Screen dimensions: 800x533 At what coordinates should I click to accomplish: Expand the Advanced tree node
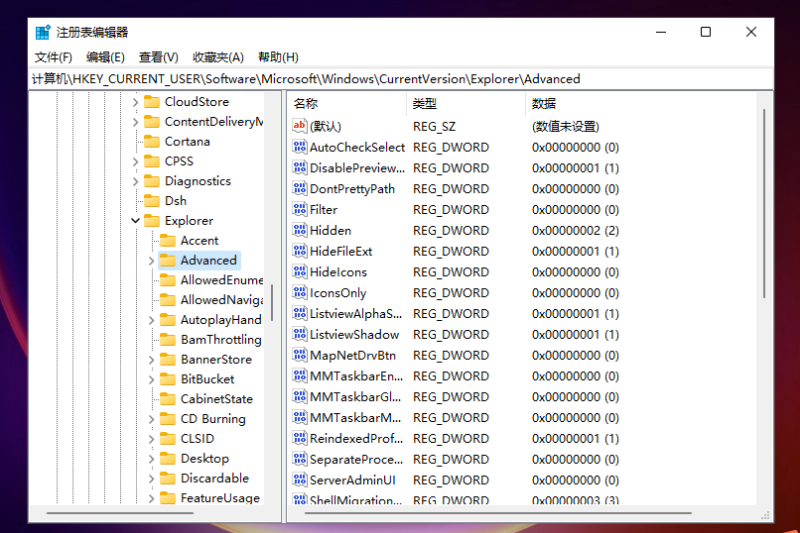pos(151,261)
